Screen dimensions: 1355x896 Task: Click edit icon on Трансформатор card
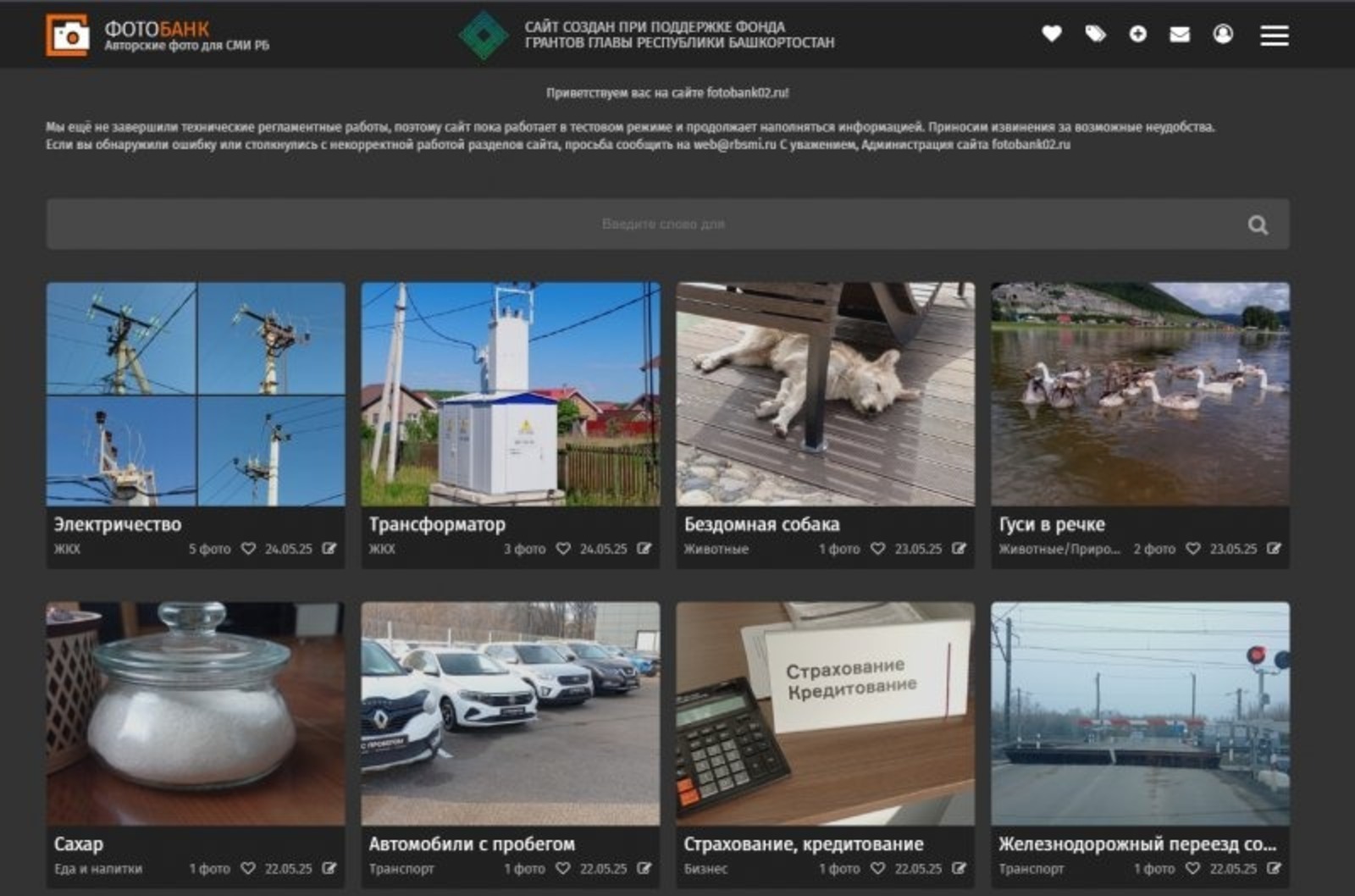[644, 549]
